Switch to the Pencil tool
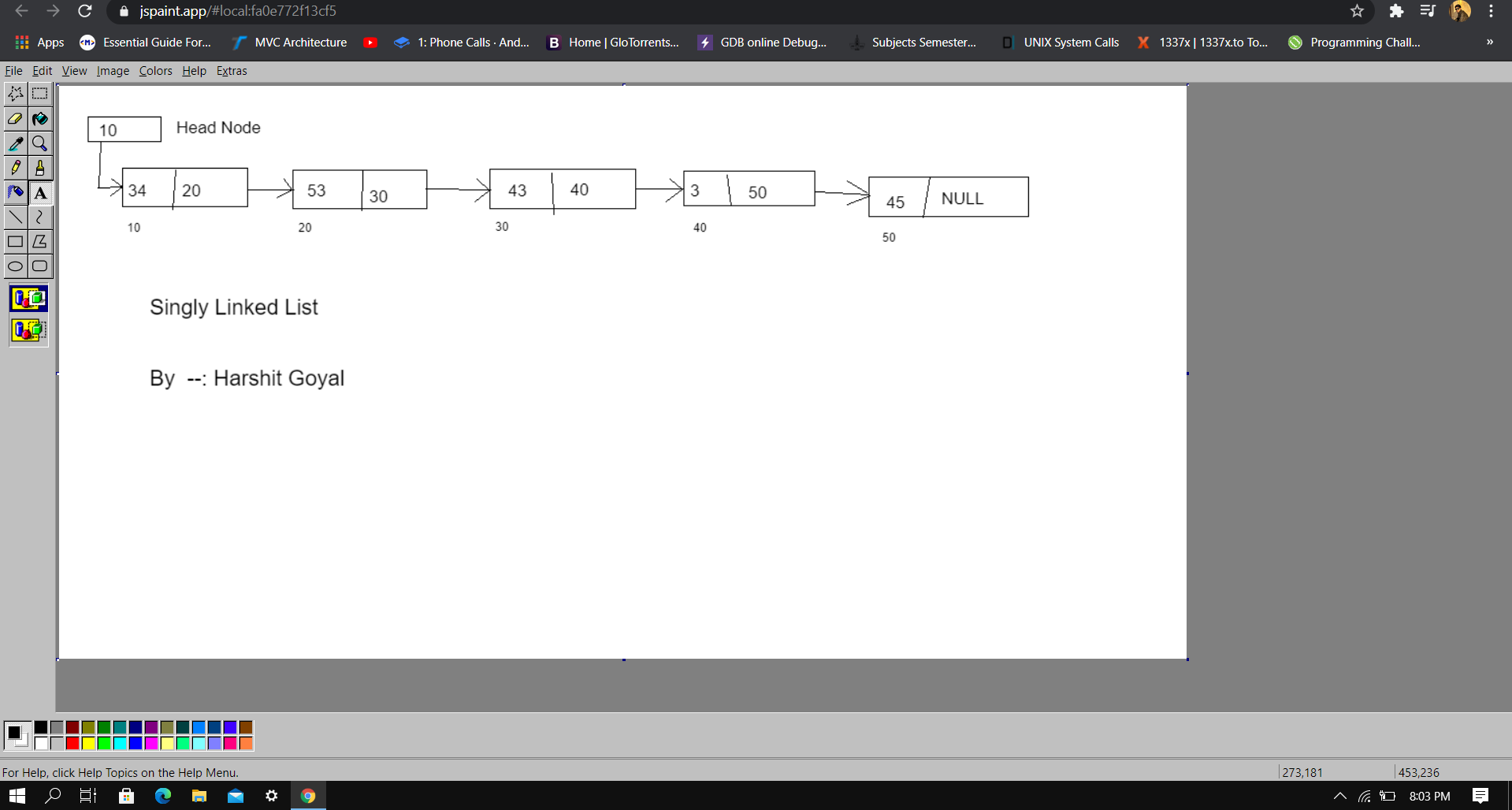The image size is (1512, 810). point(16,168)
